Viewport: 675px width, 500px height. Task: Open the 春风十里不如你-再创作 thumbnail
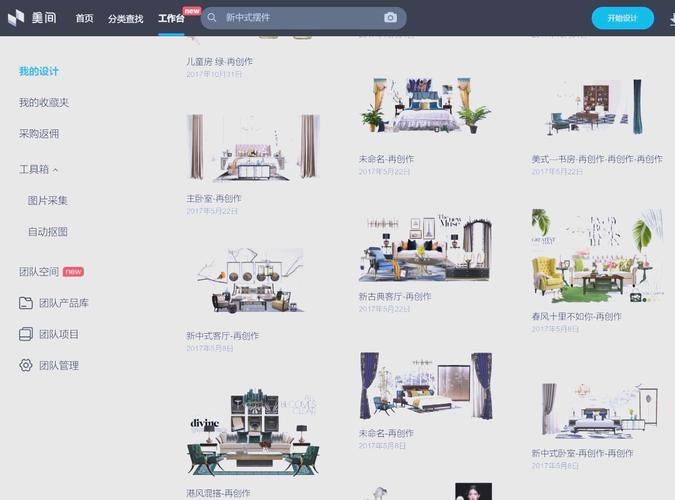(598, 257)
